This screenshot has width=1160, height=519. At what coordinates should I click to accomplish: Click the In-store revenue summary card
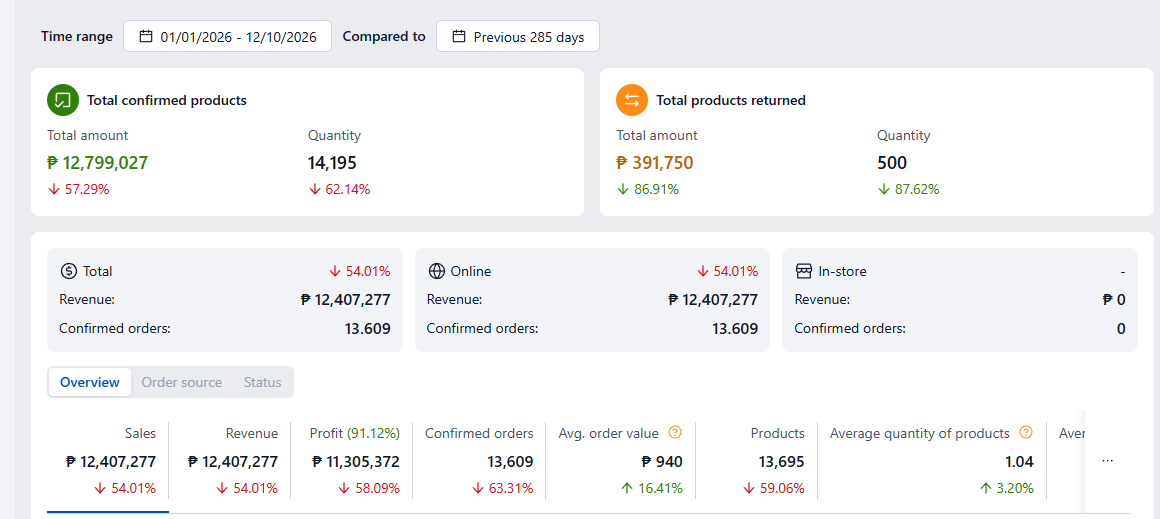960,299
